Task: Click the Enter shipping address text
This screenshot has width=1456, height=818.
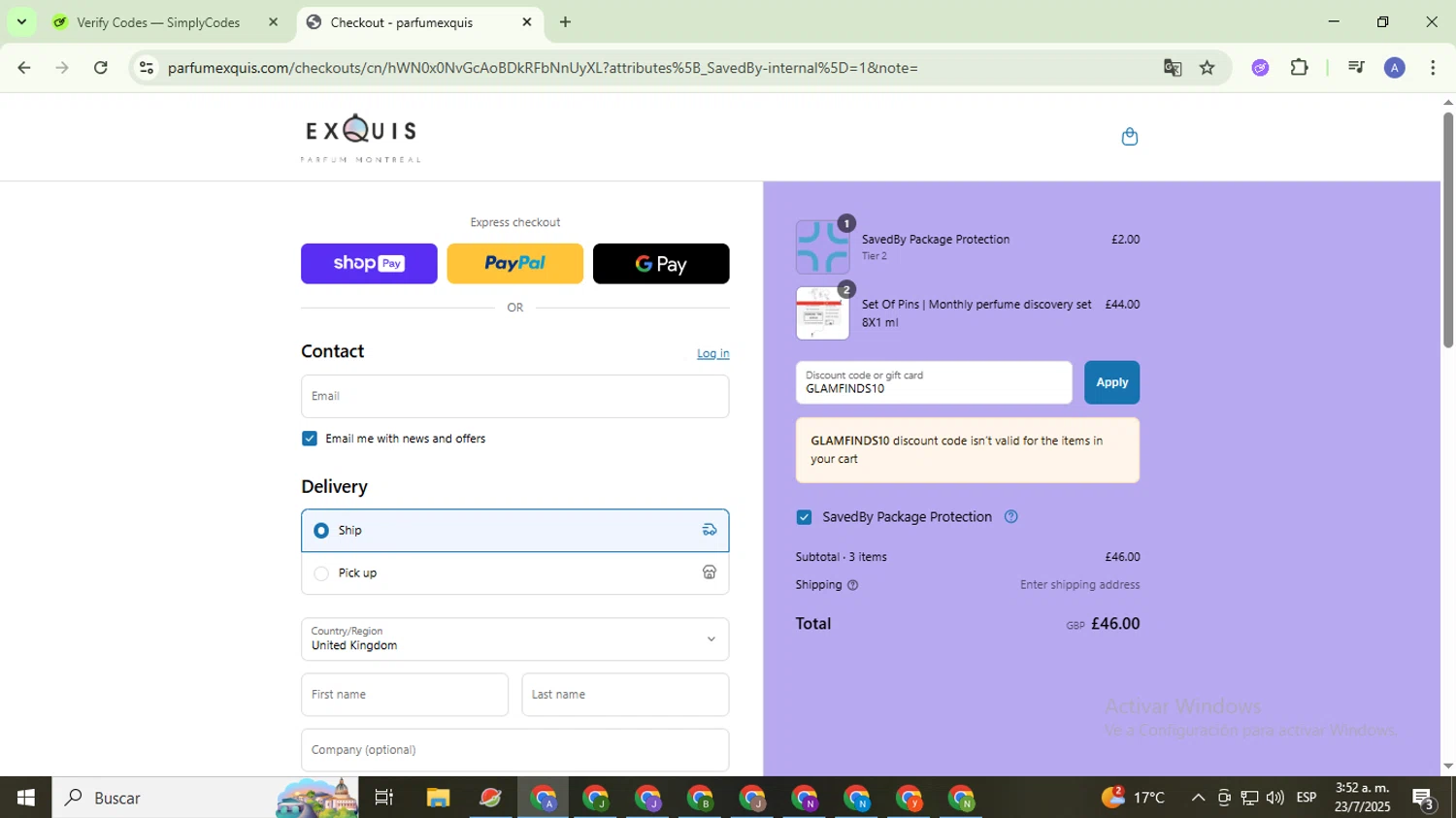Action: point(1079,585)
